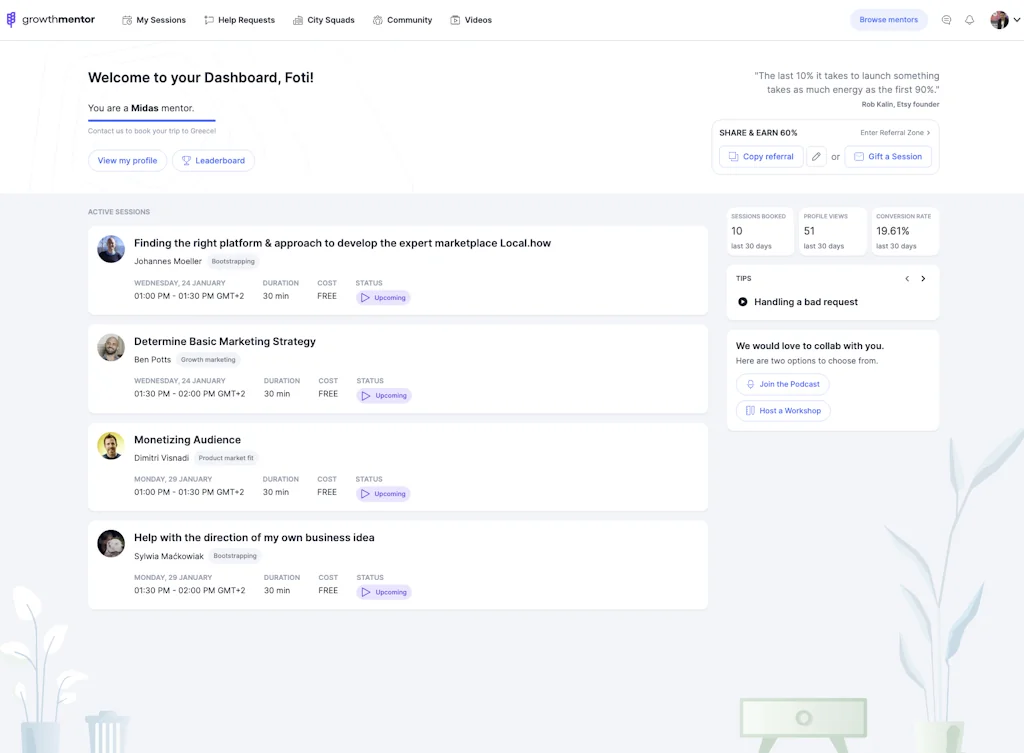Click the Browse mentors button

pos(888,19)
